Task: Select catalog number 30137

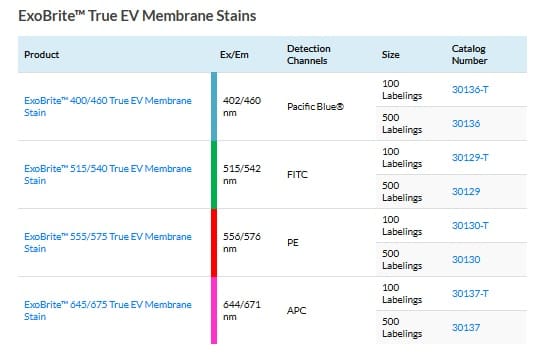Action: tap(466, 328)
